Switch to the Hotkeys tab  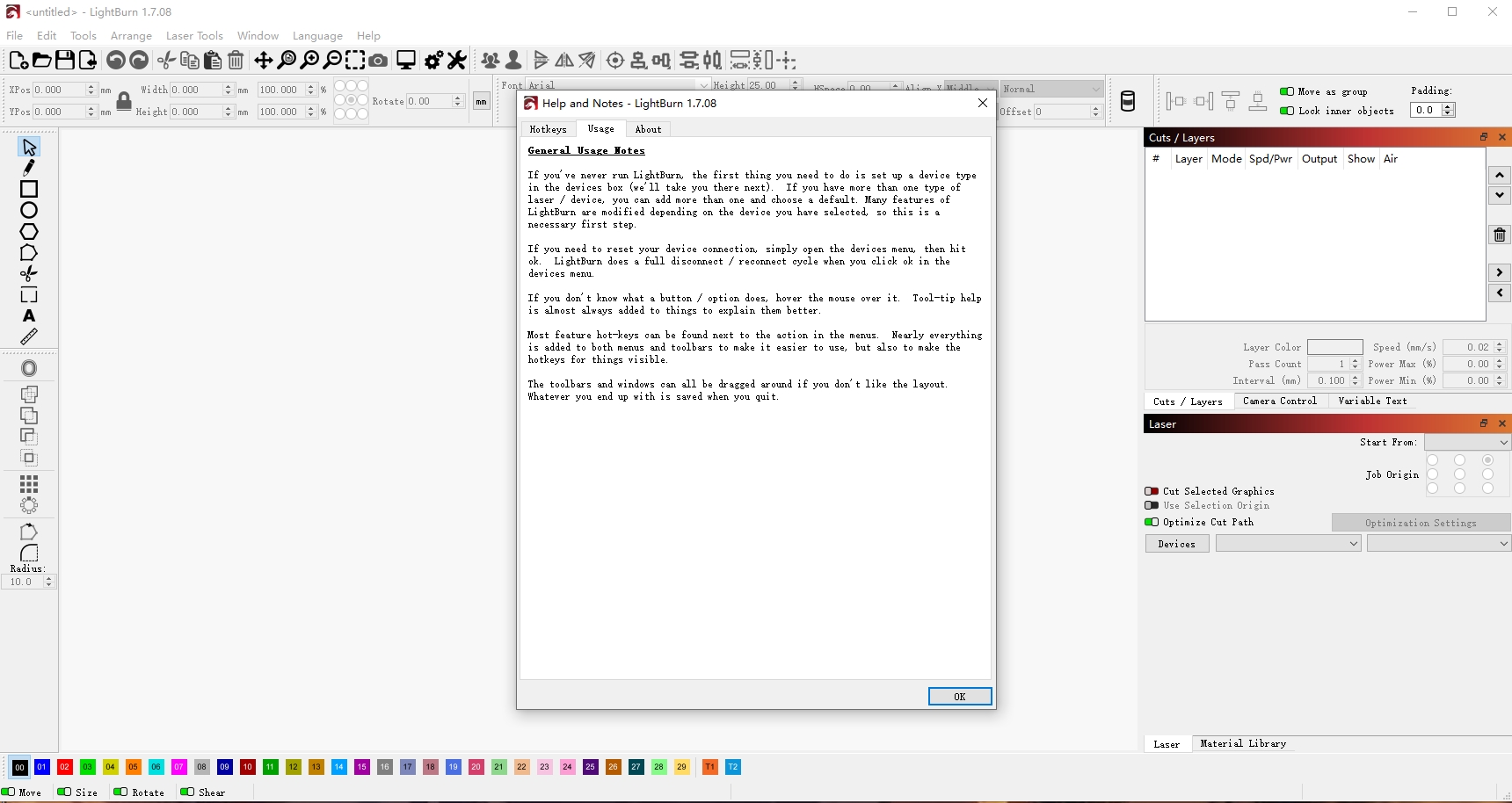(x=549, y=129)
